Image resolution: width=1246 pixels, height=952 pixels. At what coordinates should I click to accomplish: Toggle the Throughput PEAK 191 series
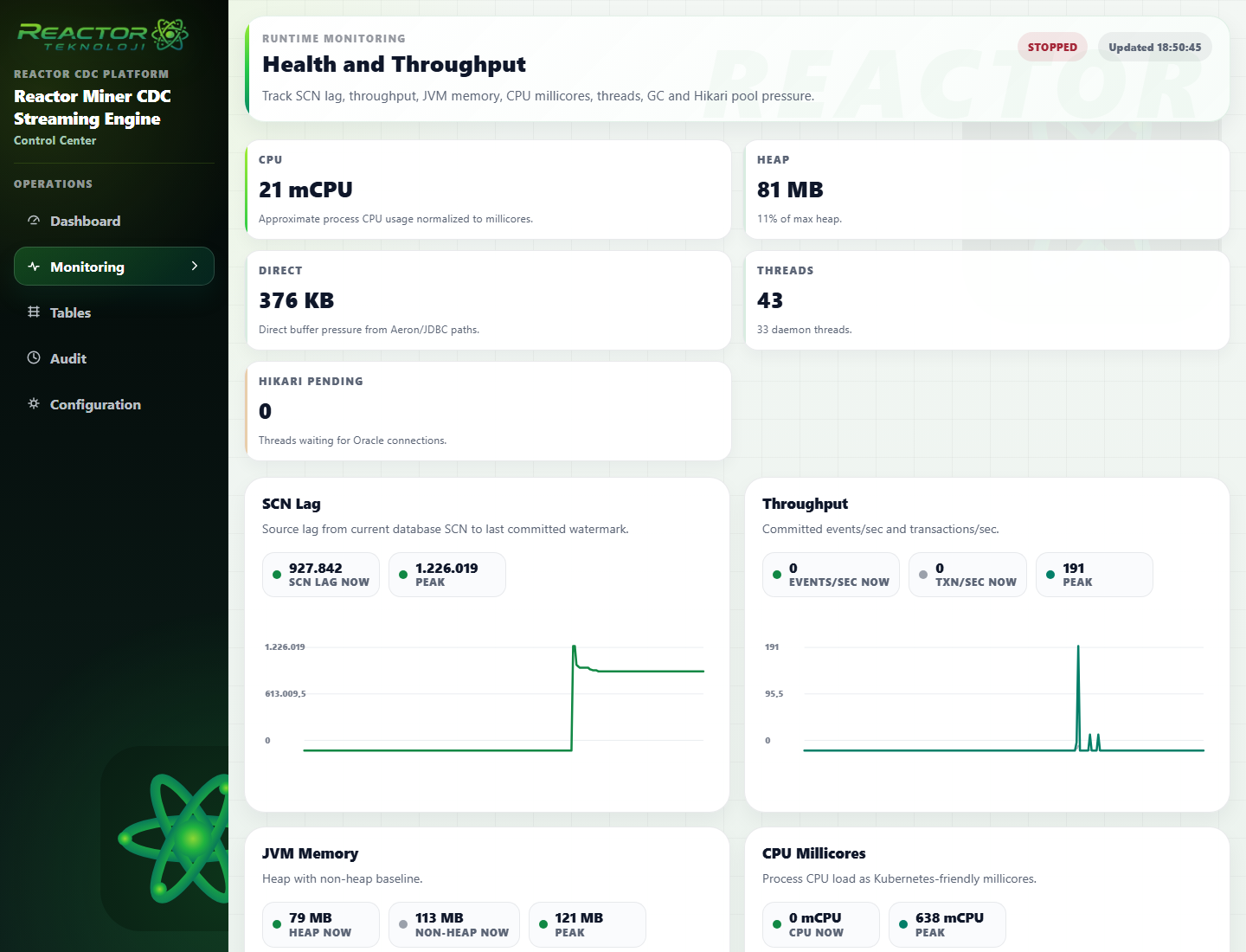click(1095, 575)
